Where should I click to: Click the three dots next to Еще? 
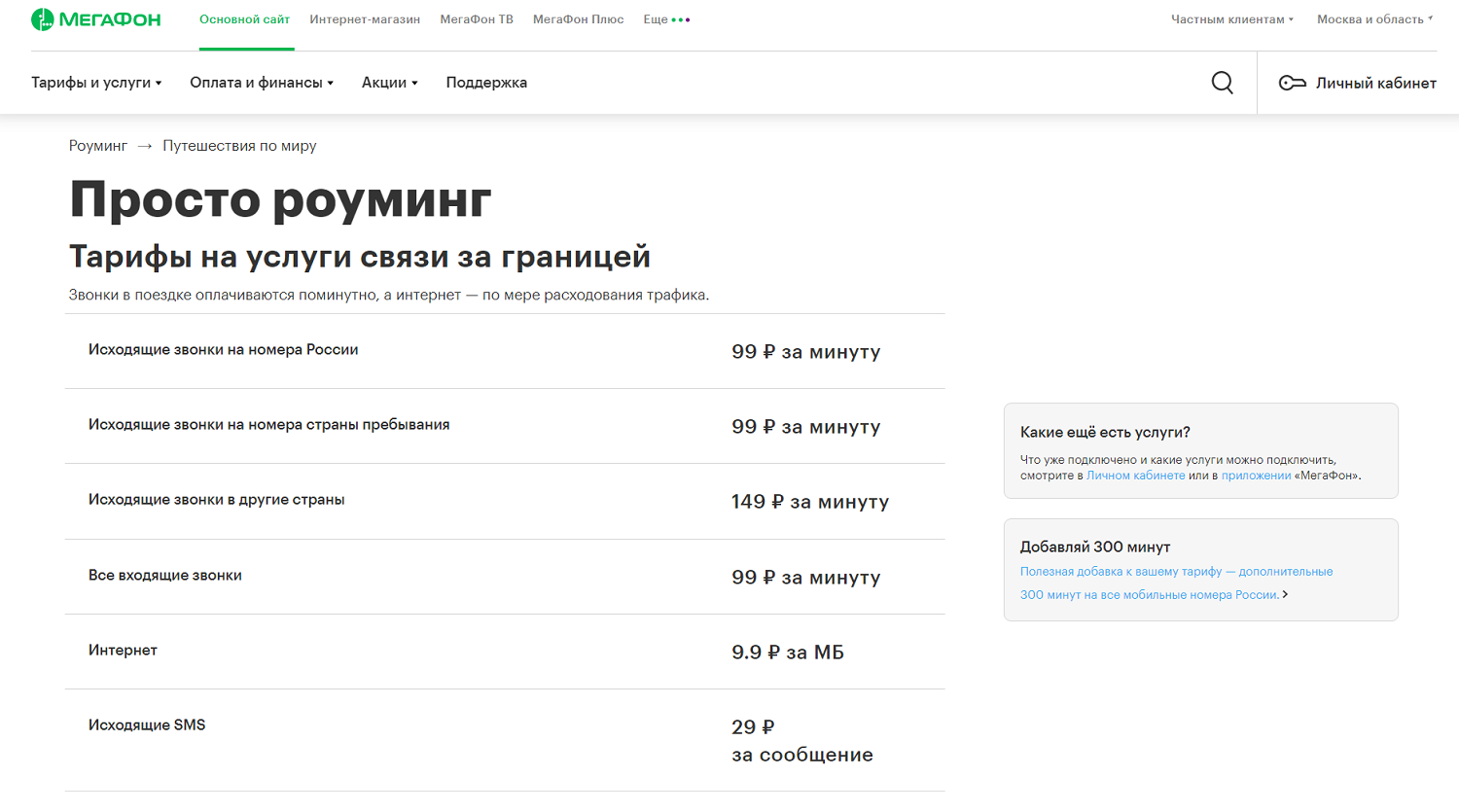(x=681, y=19)
